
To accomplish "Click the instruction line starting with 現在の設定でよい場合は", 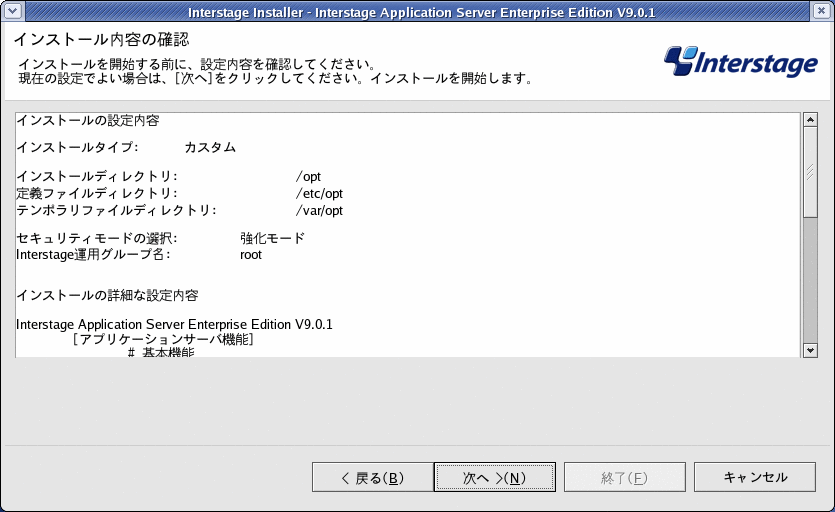I will click(x=276, y=79).
